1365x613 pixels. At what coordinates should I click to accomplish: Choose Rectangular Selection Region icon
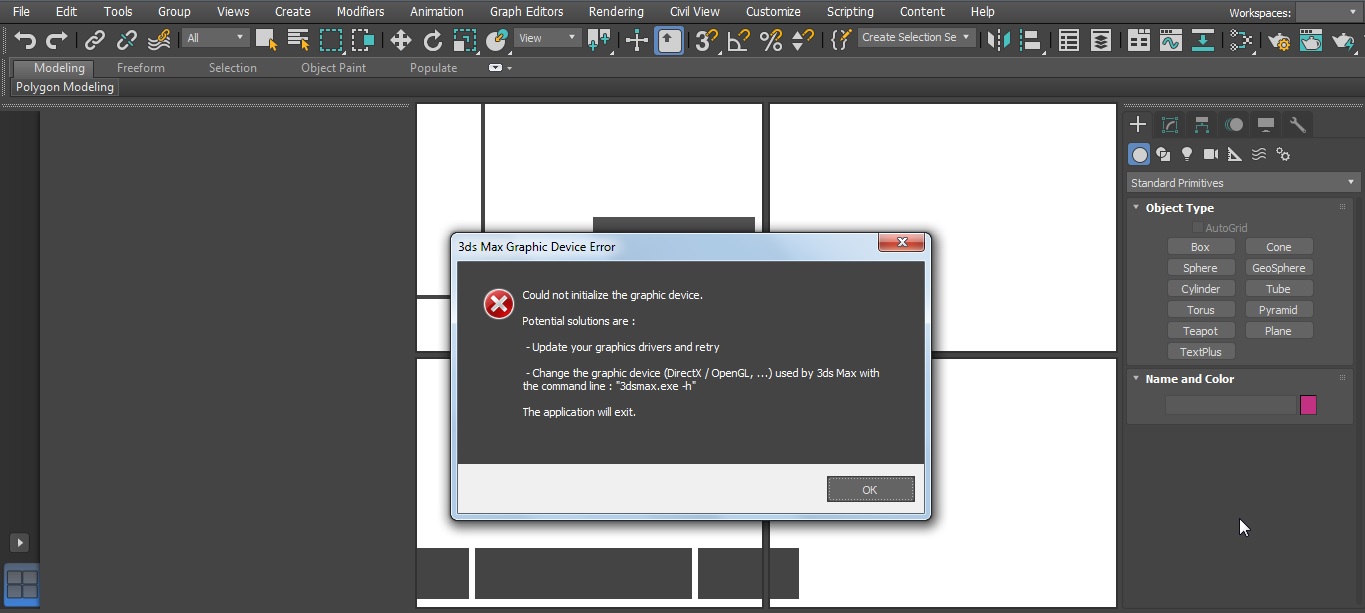(330, 40)
